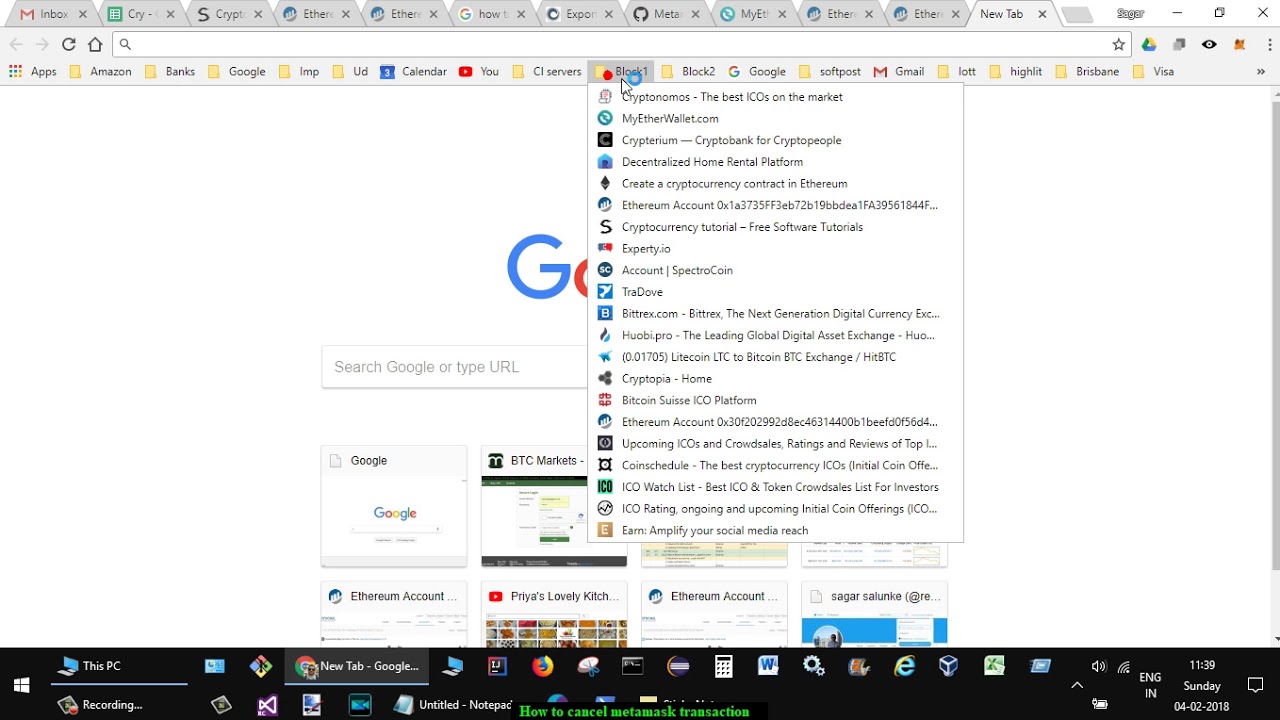Screen dimensions: 1280x720
Task: Open Excel from the taskbar
Action: click(994, 666)
